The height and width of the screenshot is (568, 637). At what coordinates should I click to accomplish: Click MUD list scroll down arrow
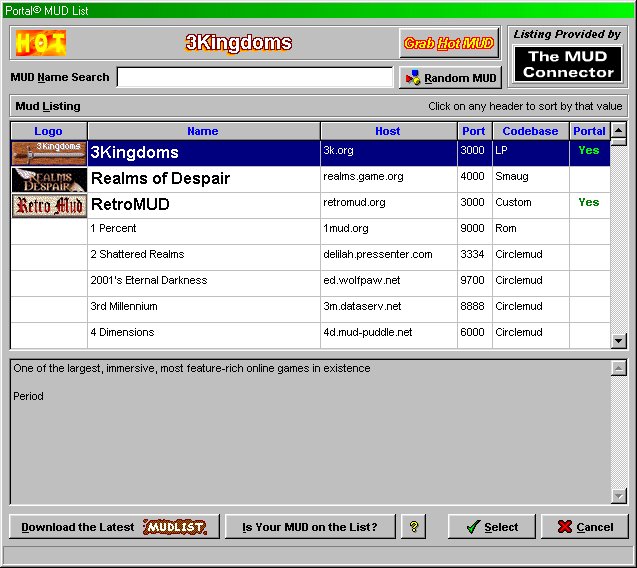pos(619,340)
